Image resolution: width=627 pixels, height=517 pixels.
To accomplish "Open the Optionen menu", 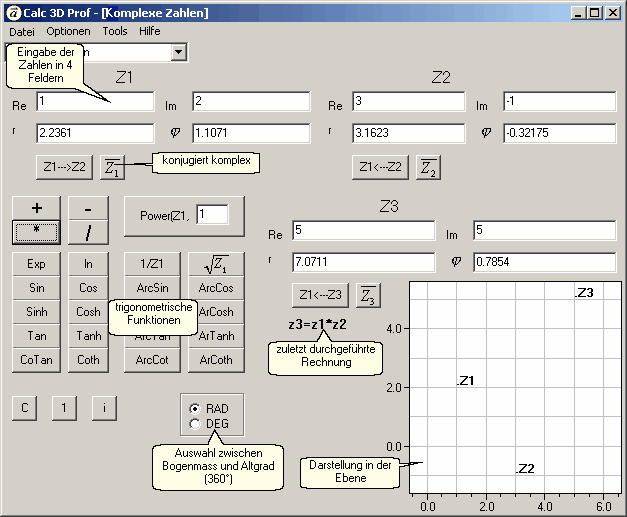I will [68, 31].
